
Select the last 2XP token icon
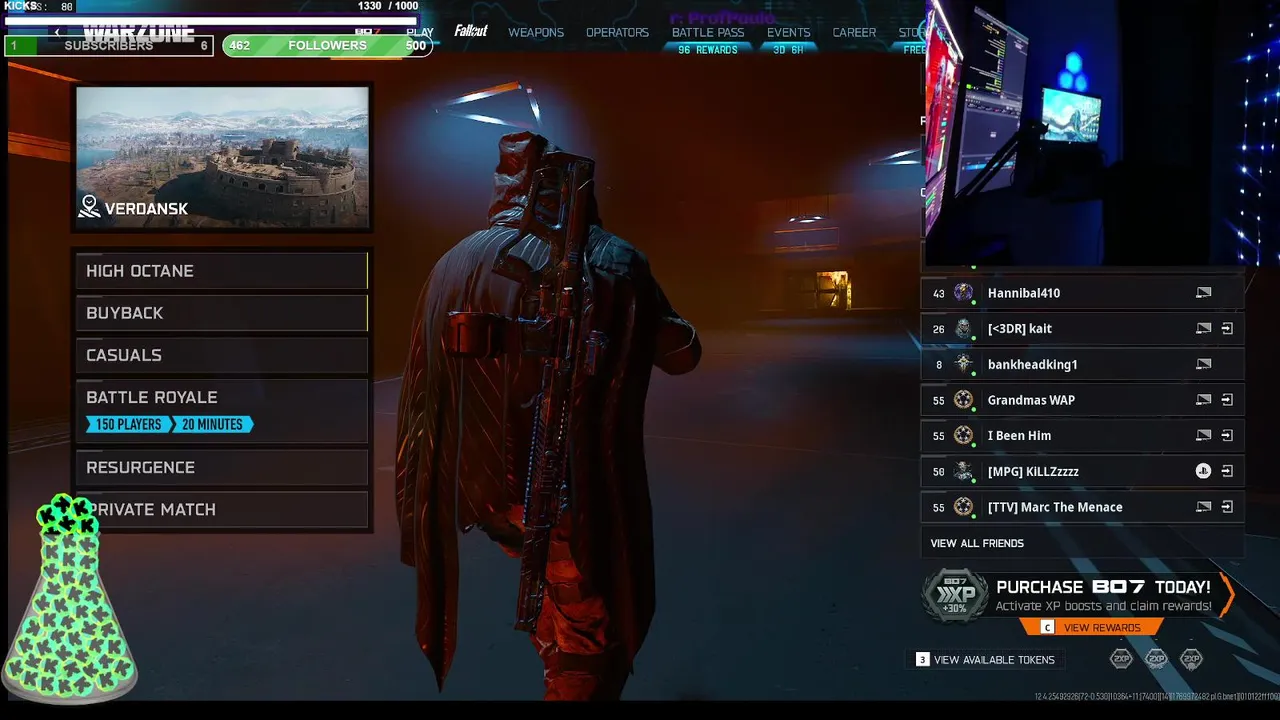tap(1191, 659)
